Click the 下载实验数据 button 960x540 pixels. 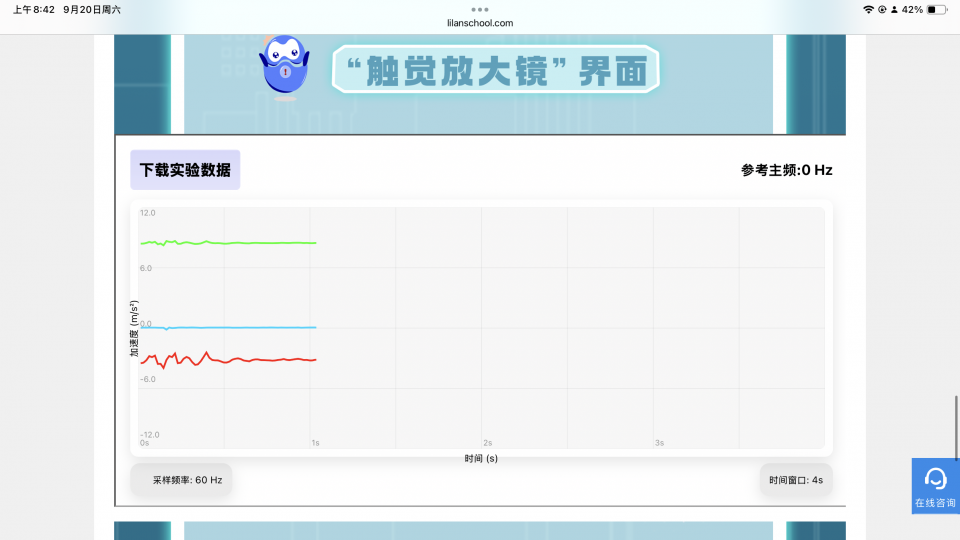[185, 170]
